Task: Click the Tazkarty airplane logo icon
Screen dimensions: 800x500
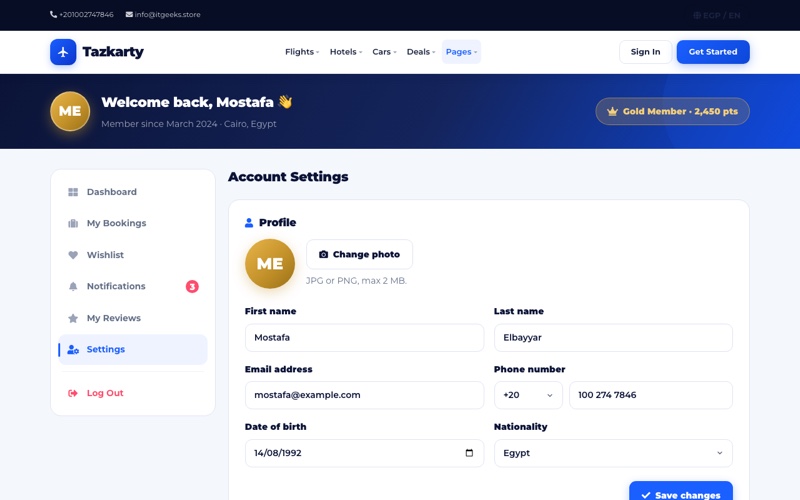Action: tap(63, 52)
